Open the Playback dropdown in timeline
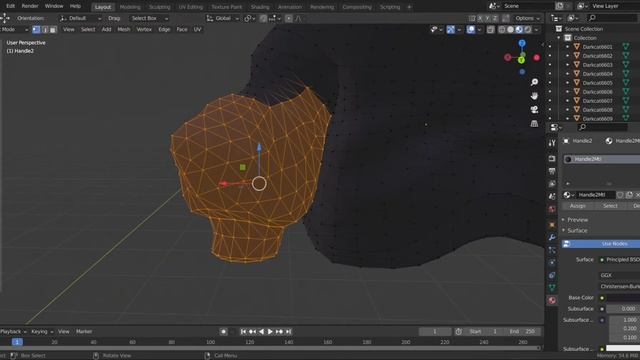 (13, 331)
